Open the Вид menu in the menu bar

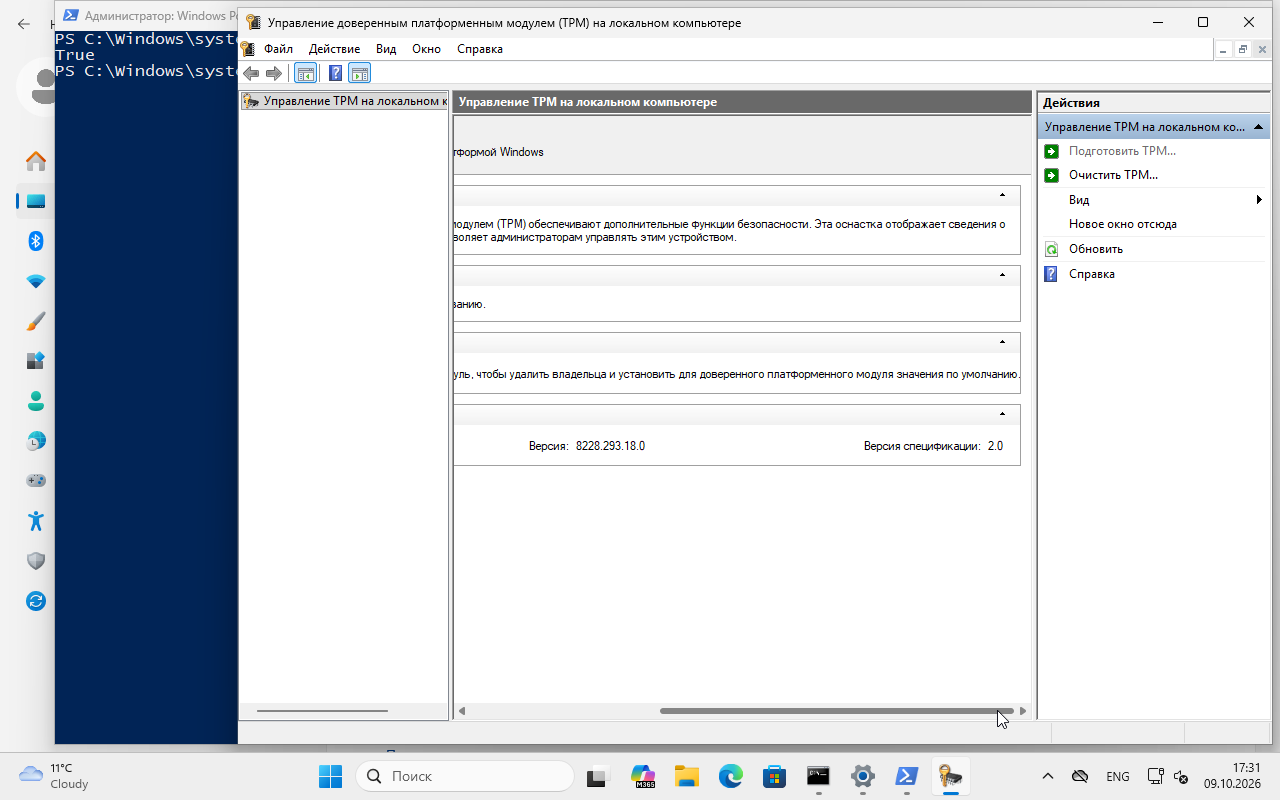click(386, 49)
